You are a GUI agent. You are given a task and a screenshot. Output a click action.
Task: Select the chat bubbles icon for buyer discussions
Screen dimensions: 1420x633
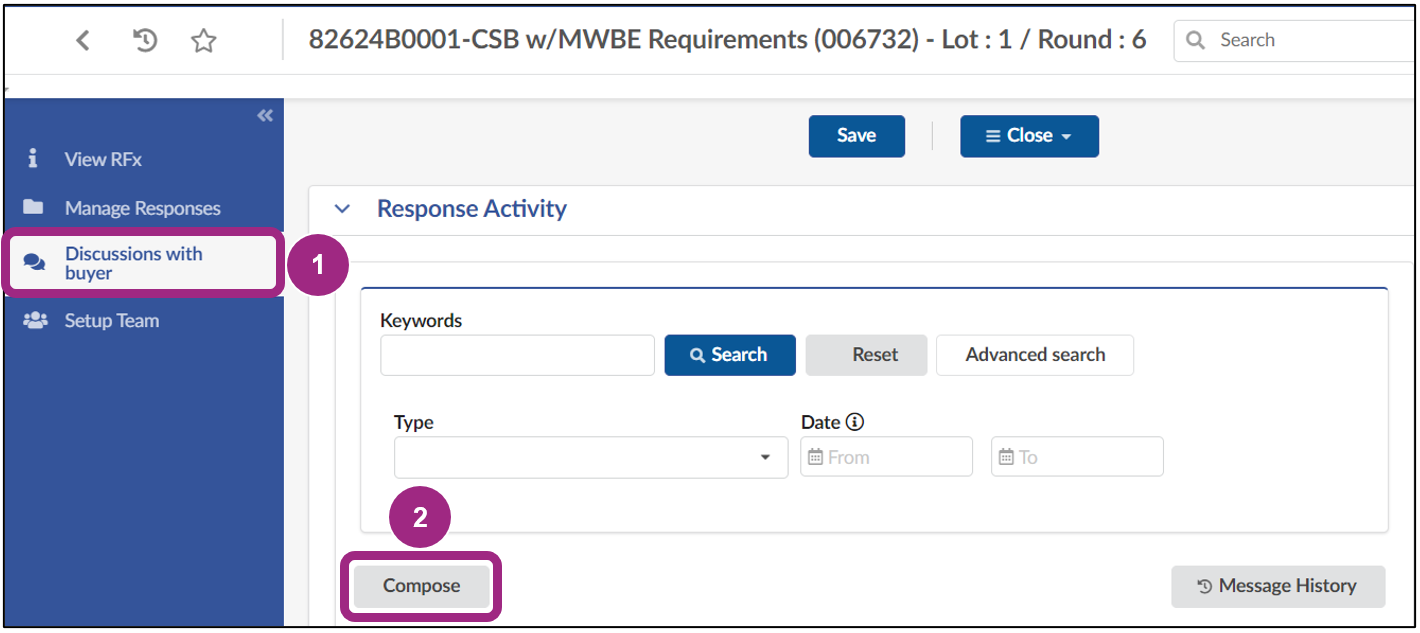pos(33,261)
